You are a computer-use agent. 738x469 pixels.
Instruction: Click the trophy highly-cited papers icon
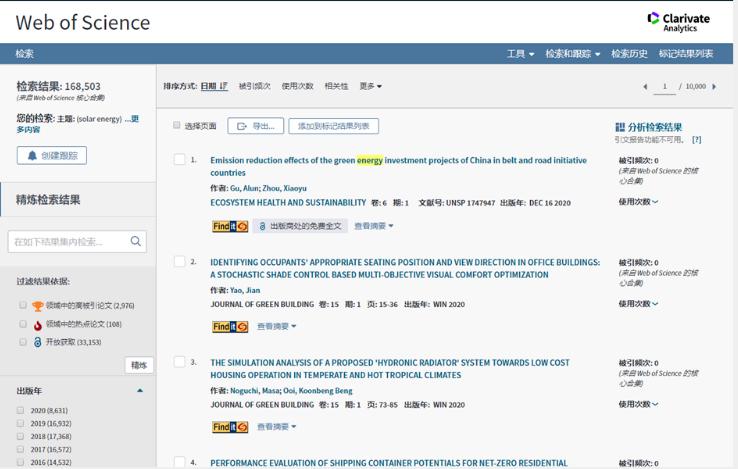(38, 306)
